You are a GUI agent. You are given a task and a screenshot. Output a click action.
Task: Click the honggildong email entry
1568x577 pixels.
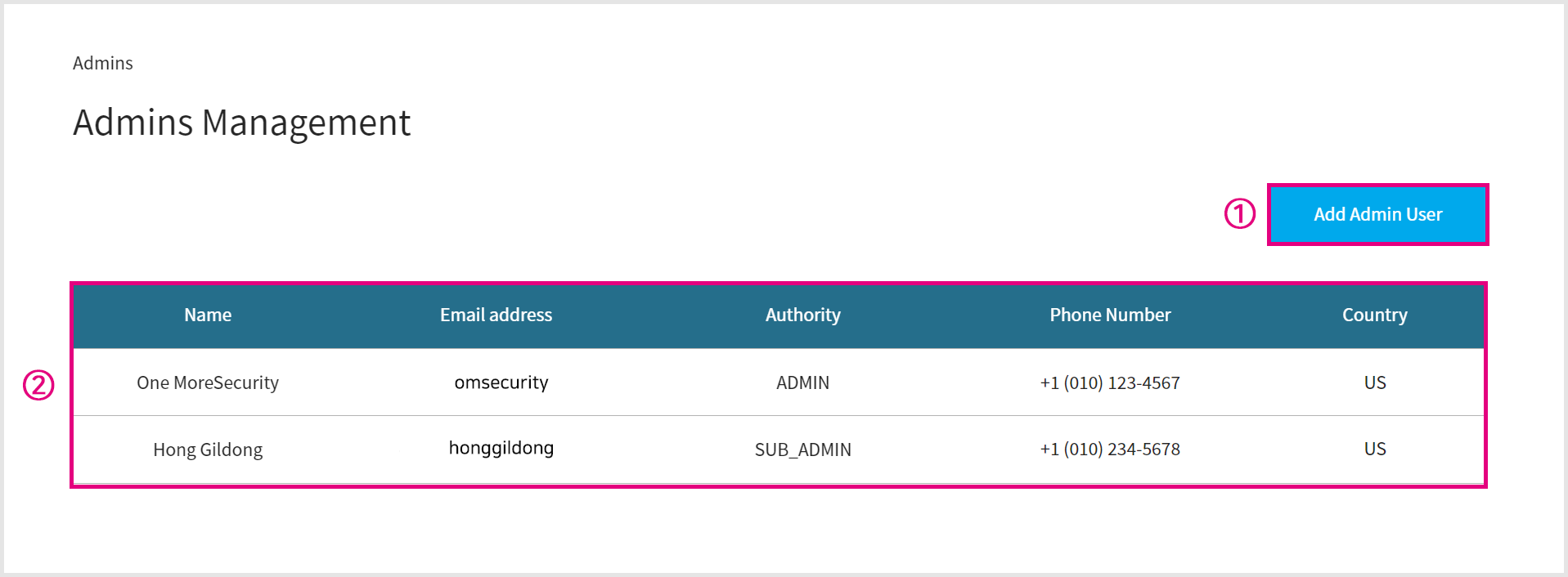click(x=501, y=448)
